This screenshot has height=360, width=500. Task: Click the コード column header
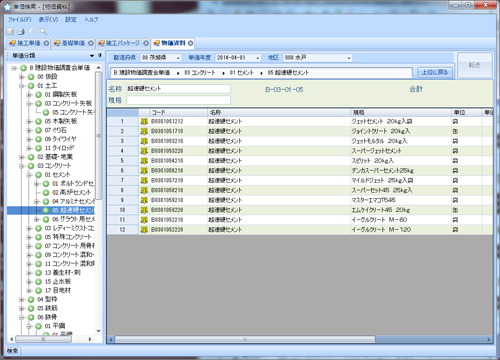(x=179, y=112)
